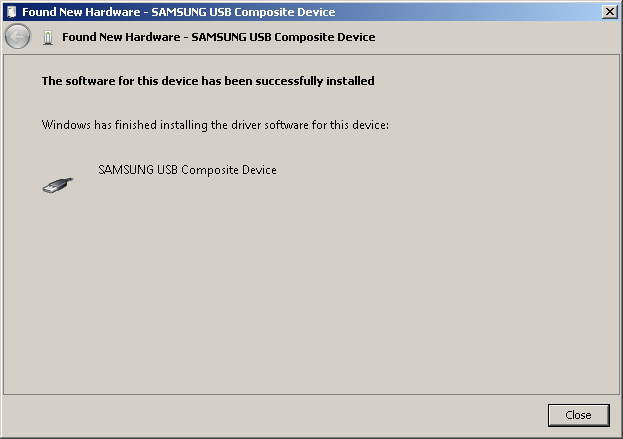Click the small device icon in the title bar
This screenshot has width=623, height=439.
(12, 12)
